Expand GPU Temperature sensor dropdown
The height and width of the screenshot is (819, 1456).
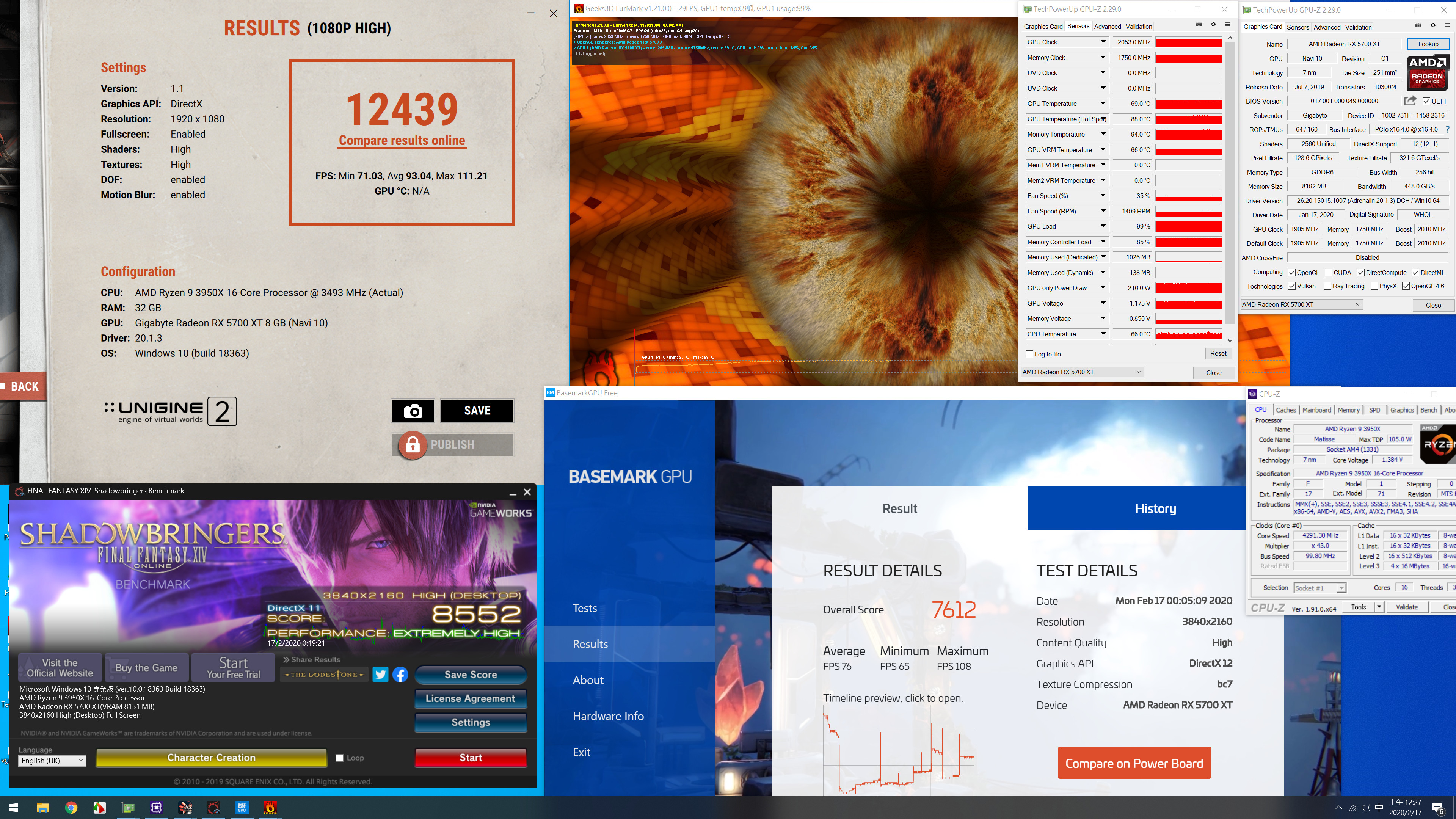(1103, 104)
